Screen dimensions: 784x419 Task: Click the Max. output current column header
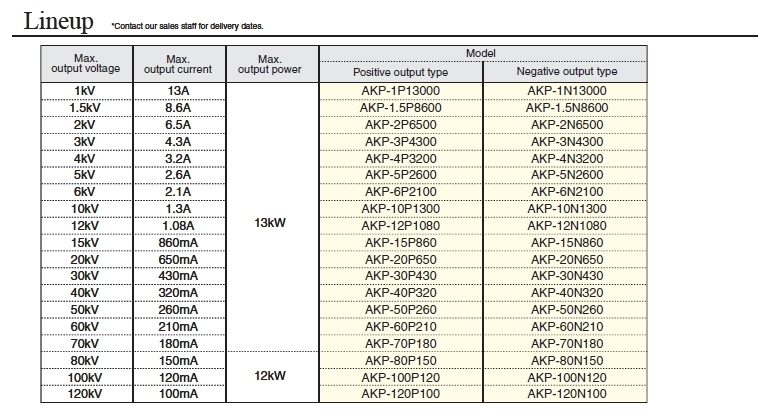[178, 64]
